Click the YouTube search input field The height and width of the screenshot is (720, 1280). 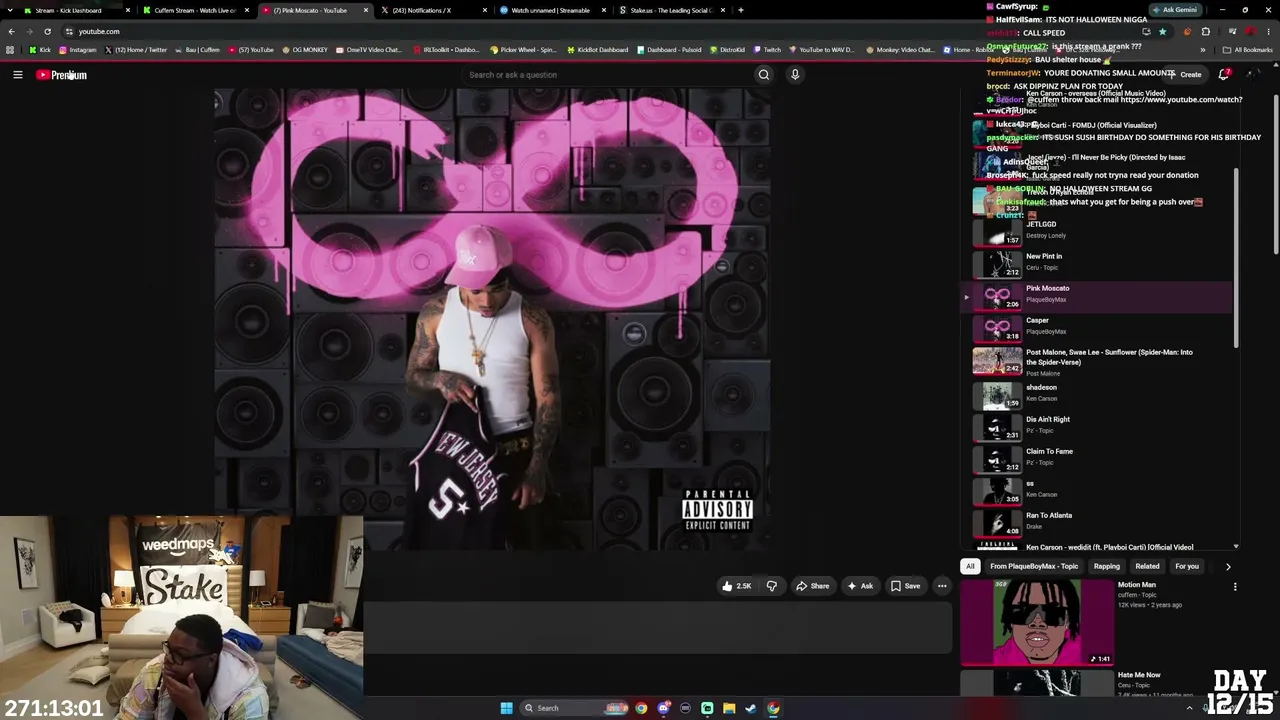(x=610, y=75)
